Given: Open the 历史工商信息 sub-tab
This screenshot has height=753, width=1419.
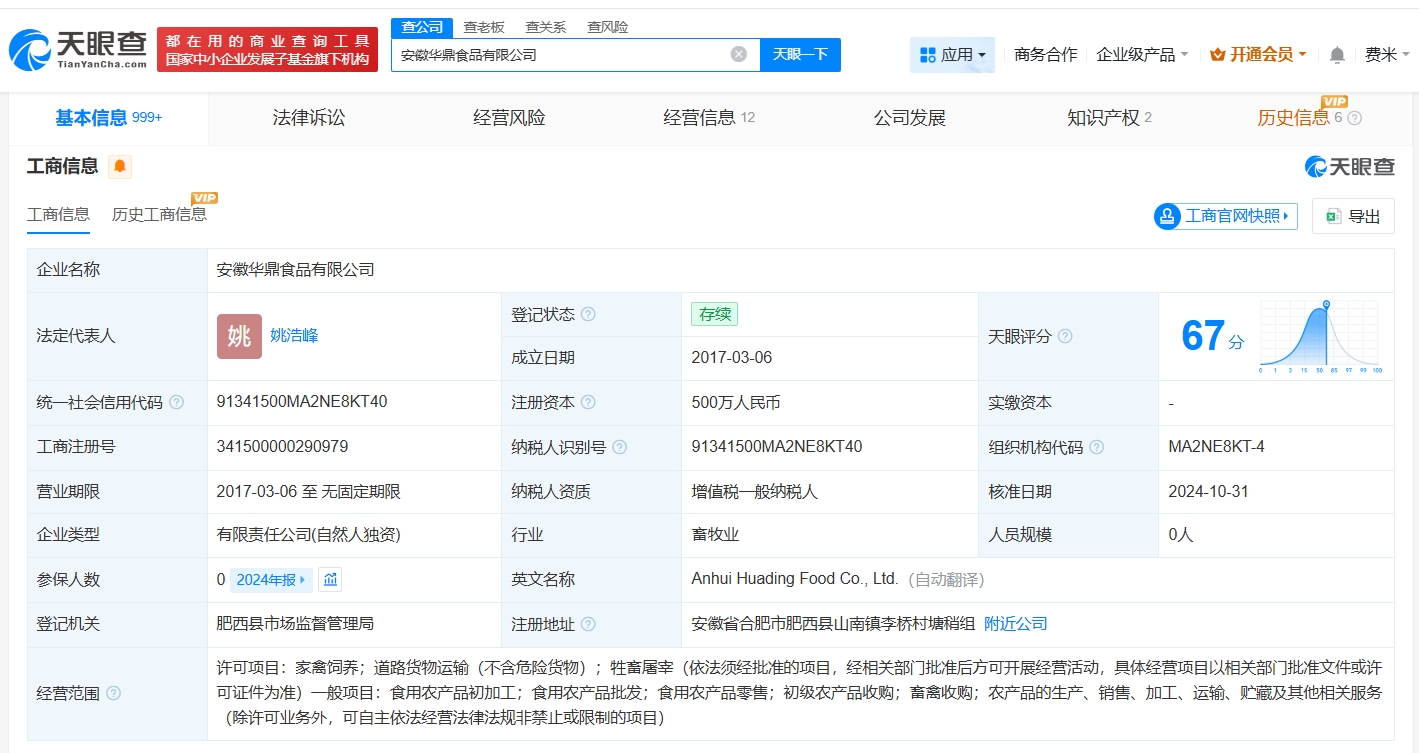Looking at the screenshot, I should click(x=159, y=214).
